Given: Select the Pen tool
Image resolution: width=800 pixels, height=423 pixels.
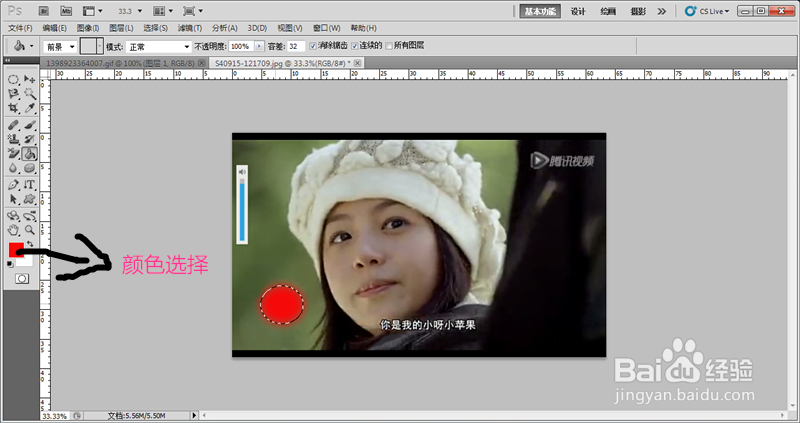Looking at the screenshot, I should (13, 185).
